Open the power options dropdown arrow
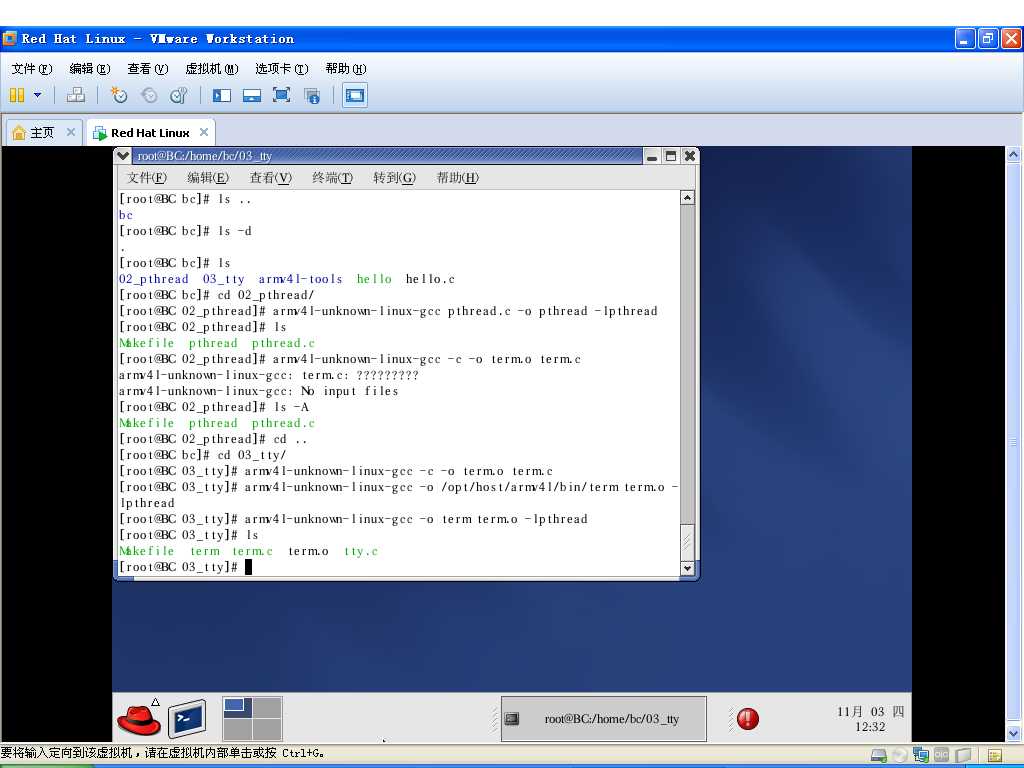 pyautogui.click(x=37, y=95)
